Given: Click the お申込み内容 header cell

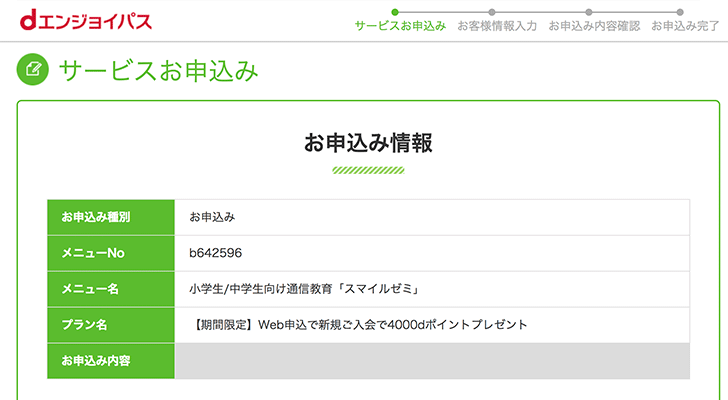Looking at the screenshot, I should tap(111, 361).
